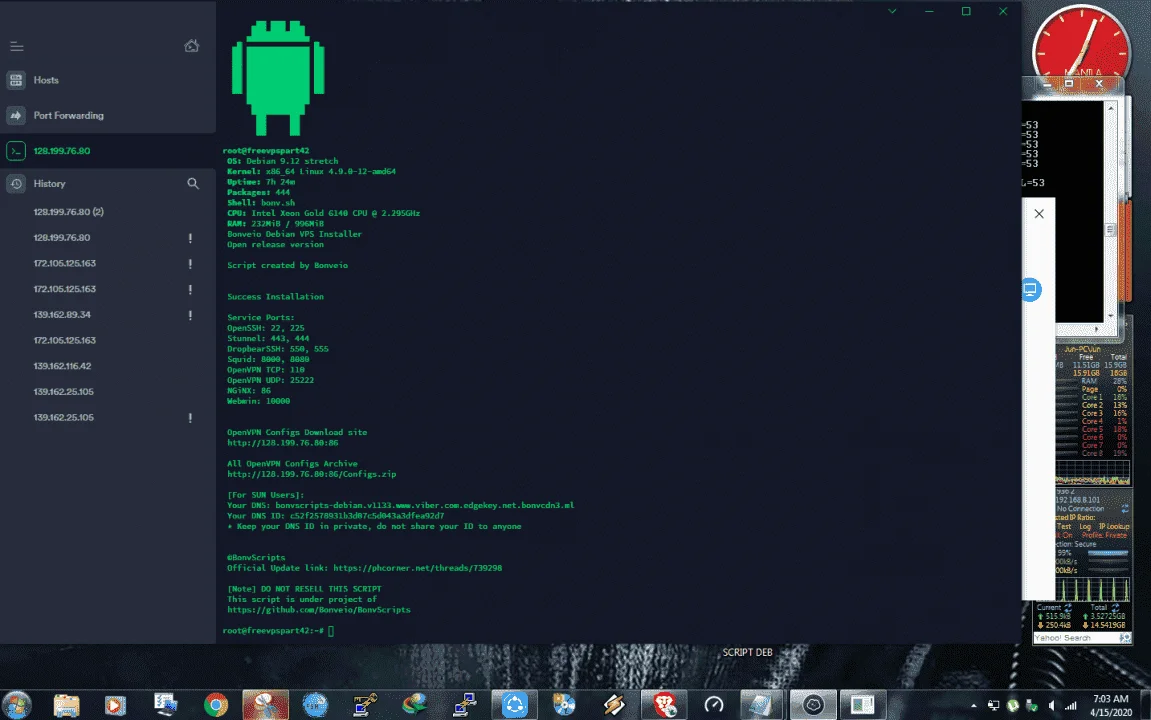The image size is (1151, 720).
Task: Click the phcorner.net update link text
Action: pos(418,568)
